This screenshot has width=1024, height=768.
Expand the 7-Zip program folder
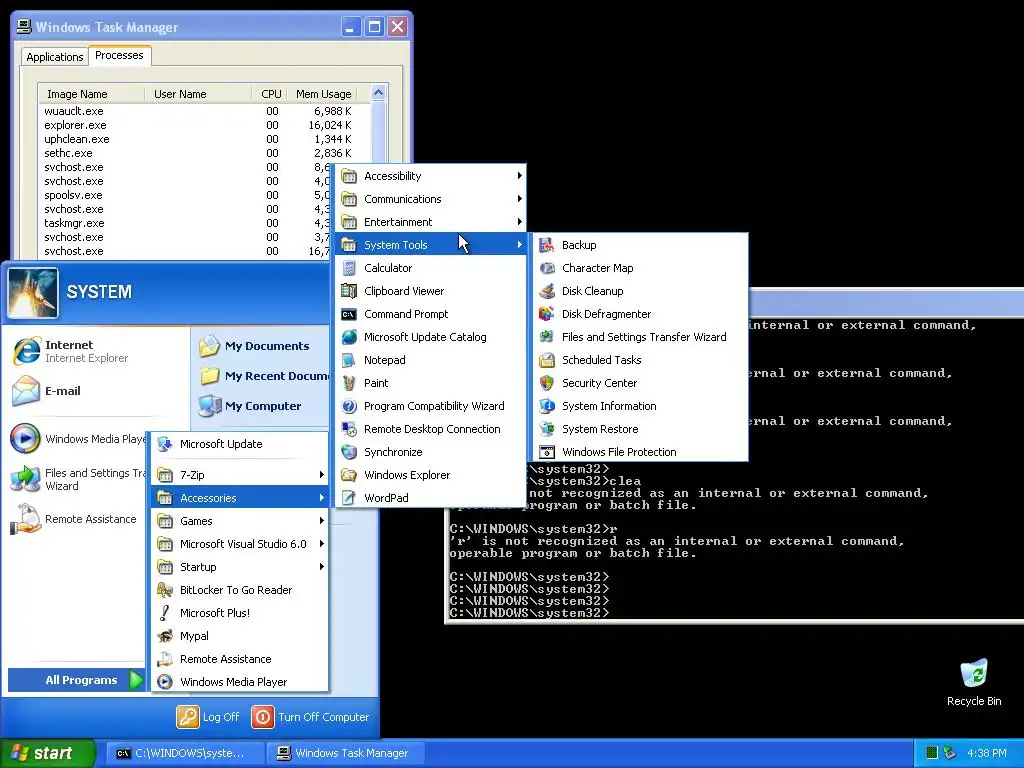point(240,475)
